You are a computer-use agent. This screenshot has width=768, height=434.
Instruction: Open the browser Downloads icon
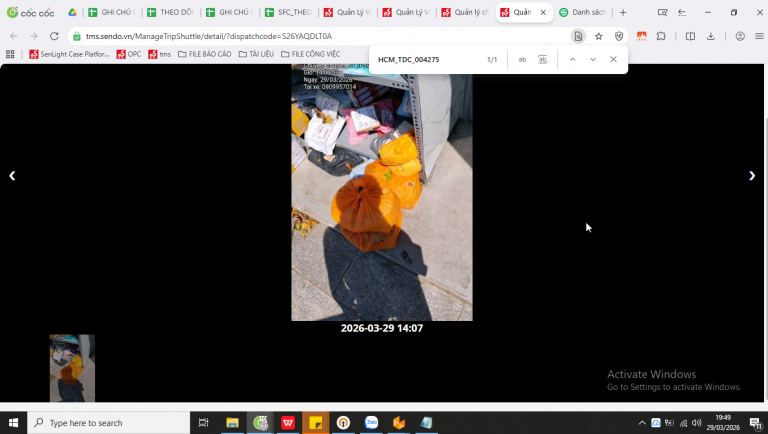coord(711,36)
